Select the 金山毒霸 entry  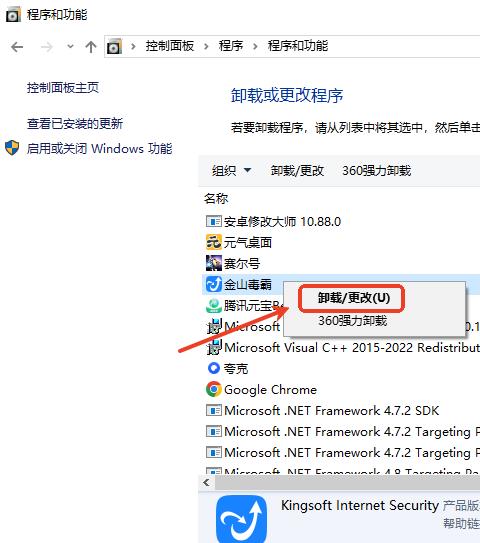pos(248,284)
